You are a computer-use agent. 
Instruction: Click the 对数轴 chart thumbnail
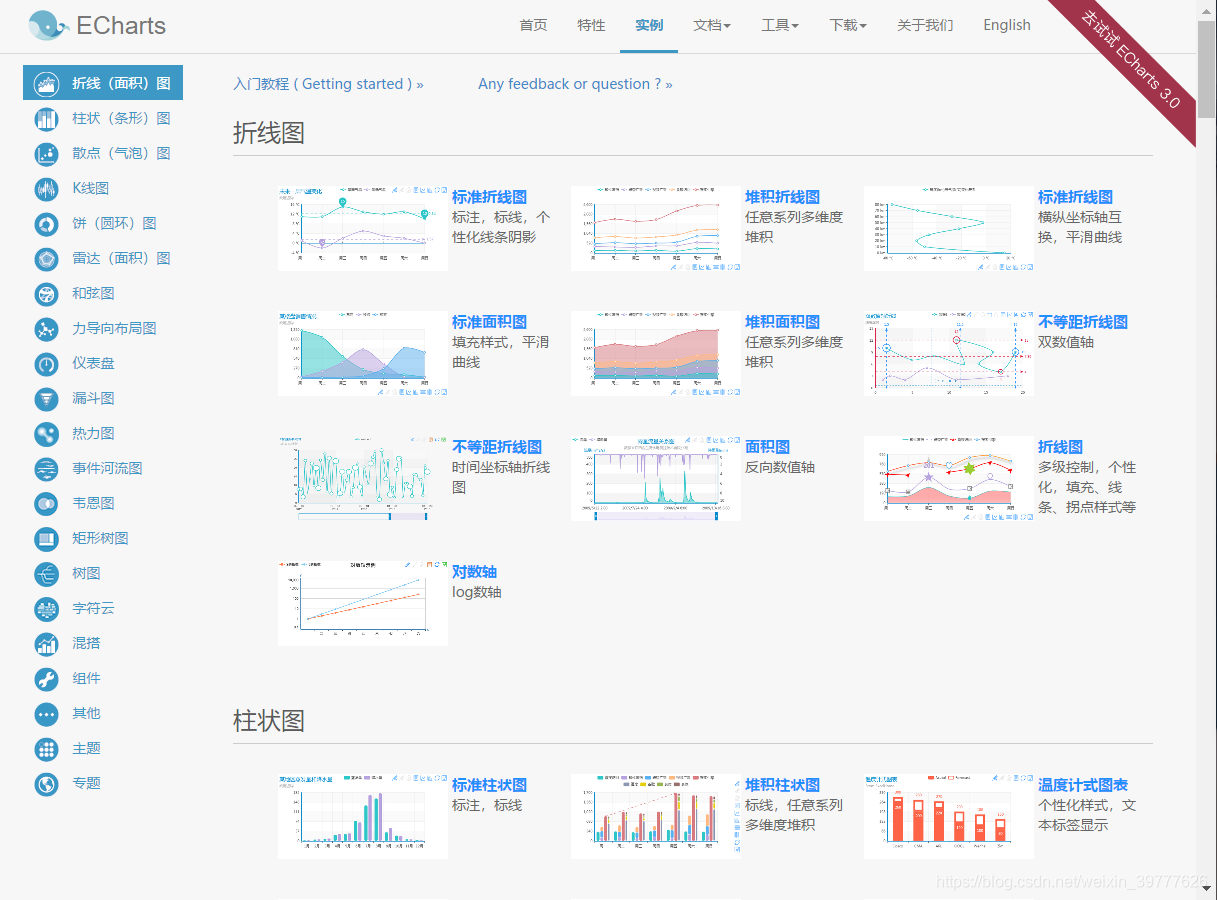coord(363,603)
